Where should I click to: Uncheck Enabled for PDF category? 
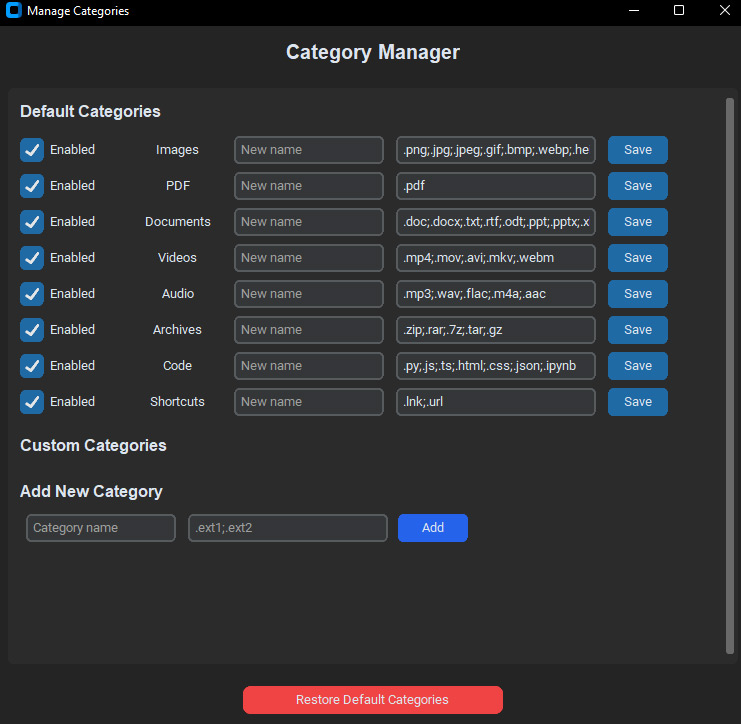click(x=32, y=186)
